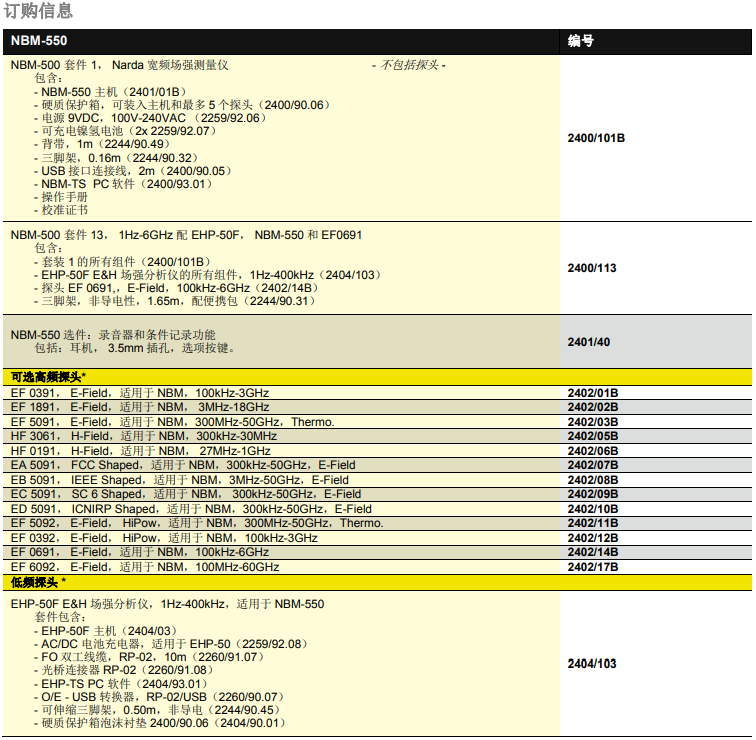The height and width of the screenshot is (740, 756).
Task: Select the EF 1891 3MHz-18GHz probe row
Action: pos(140,407)
